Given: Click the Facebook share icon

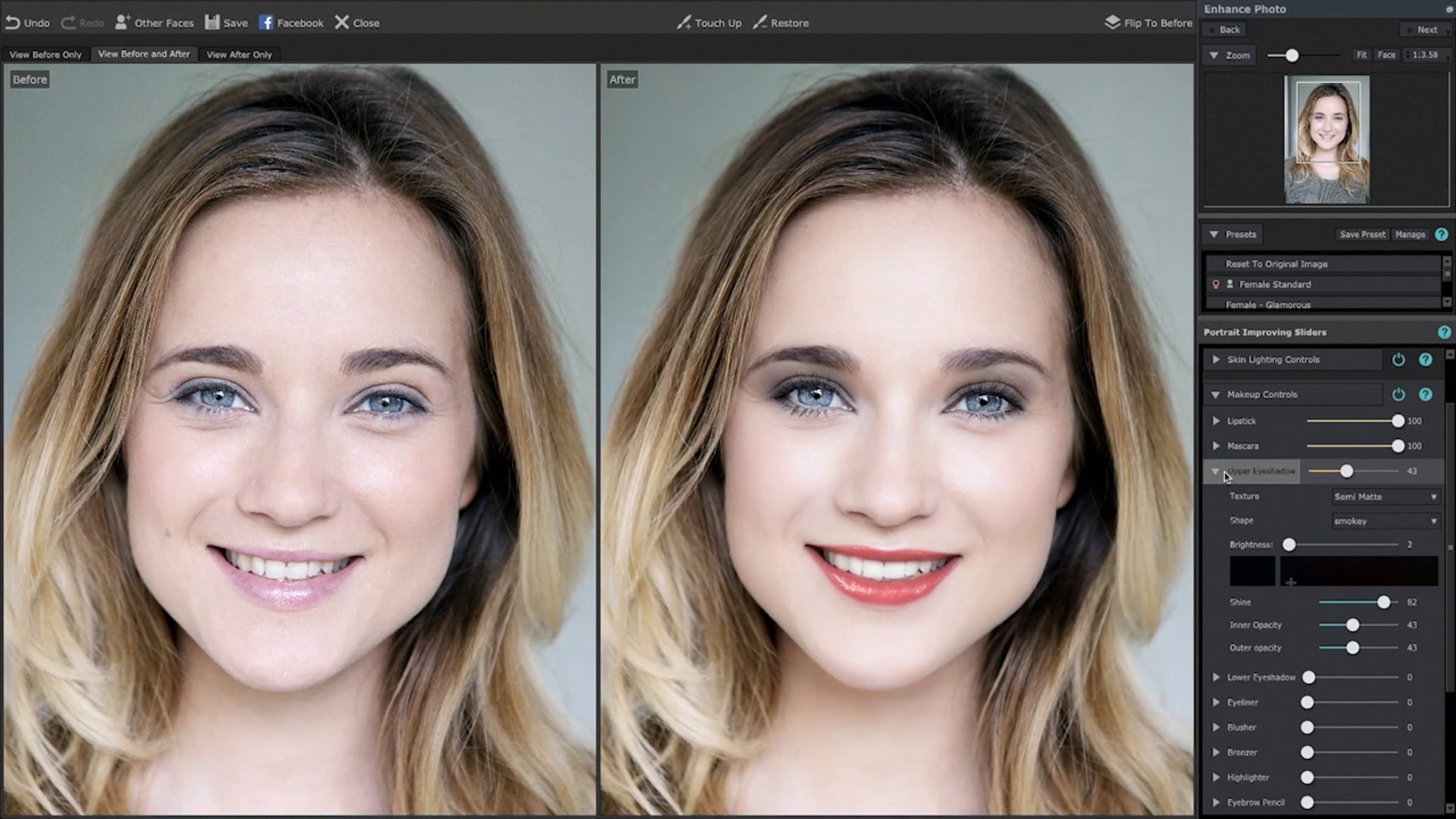Looking at the screenshot, I should 266,22.
